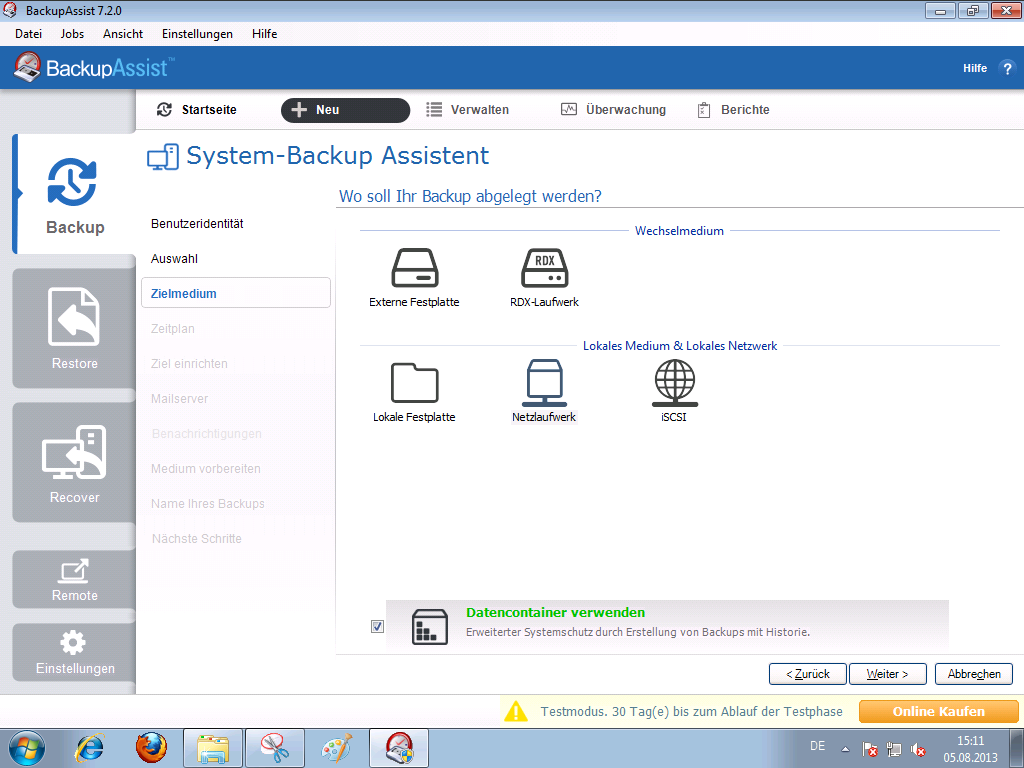Click the Online Kaufen button

[x=938, y=712]
